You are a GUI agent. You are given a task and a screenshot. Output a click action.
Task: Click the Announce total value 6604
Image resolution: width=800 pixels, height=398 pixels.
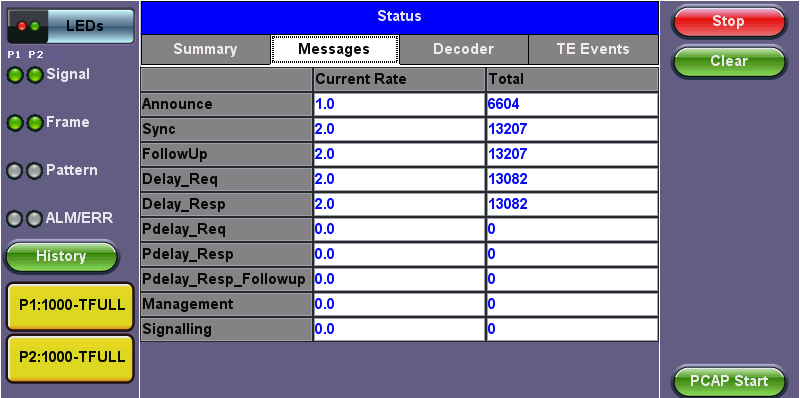572,105
